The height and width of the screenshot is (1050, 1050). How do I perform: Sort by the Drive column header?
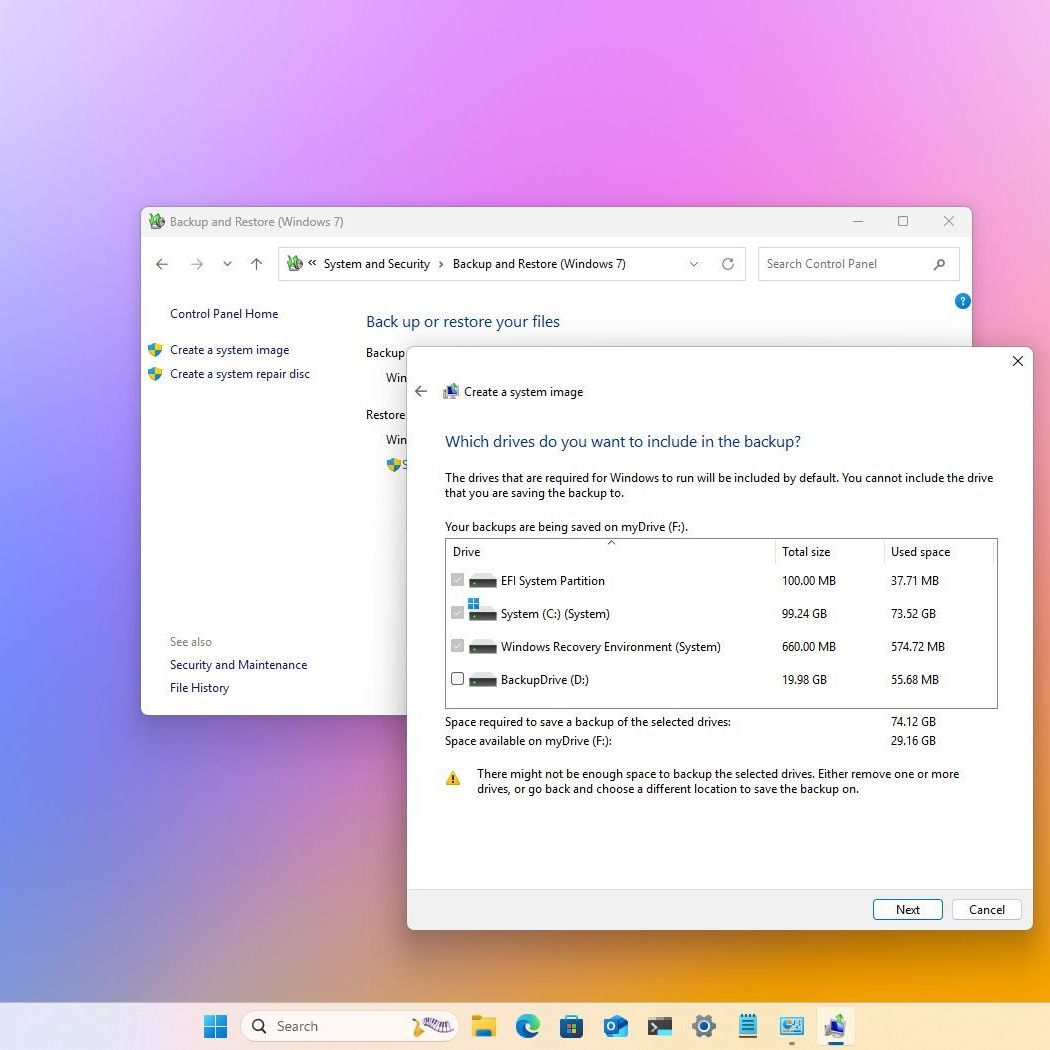click(610, 552)
